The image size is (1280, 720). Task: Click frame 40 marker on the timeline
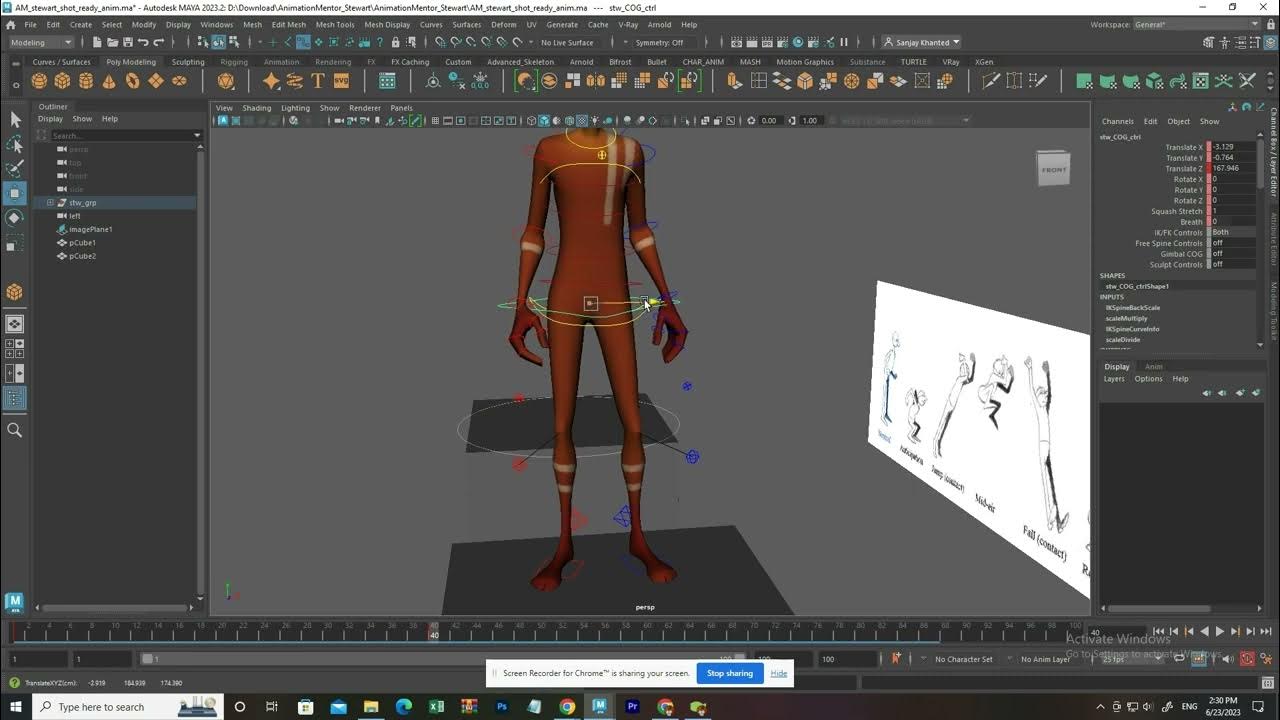(x=433, y=631)
